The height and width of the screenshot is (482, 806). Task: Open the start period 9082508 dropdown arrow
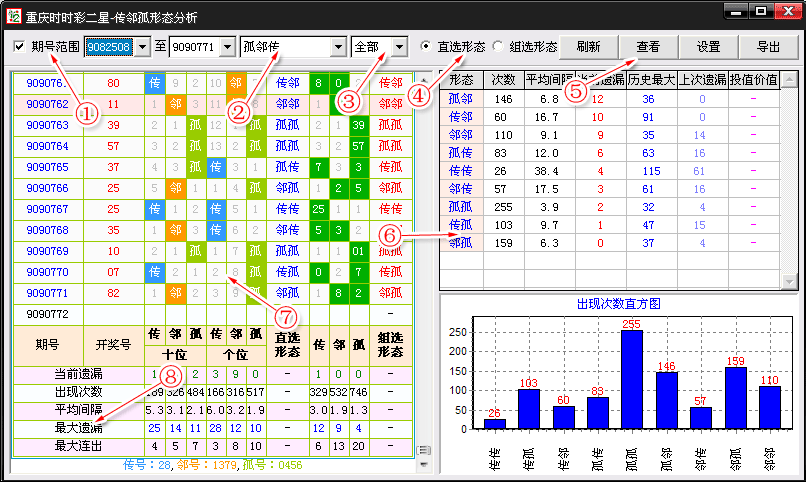coord(141,47)
